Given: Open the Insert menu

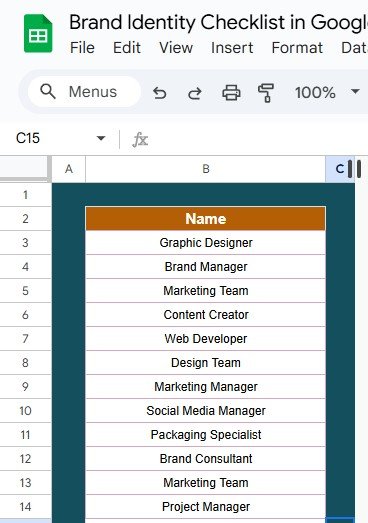Looking at the screenshot, I should point(232,48).
